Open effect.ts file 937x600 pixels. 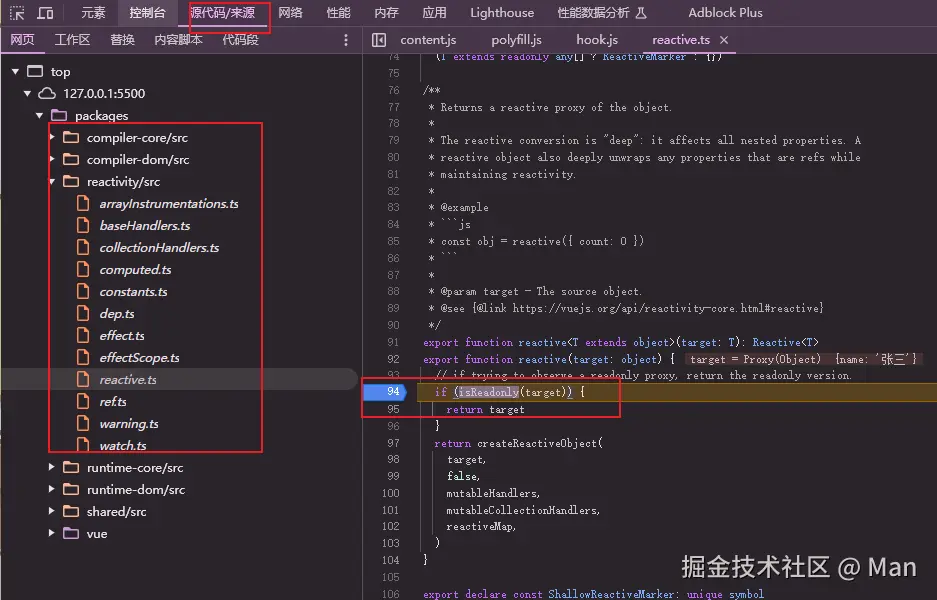[122, 336]
